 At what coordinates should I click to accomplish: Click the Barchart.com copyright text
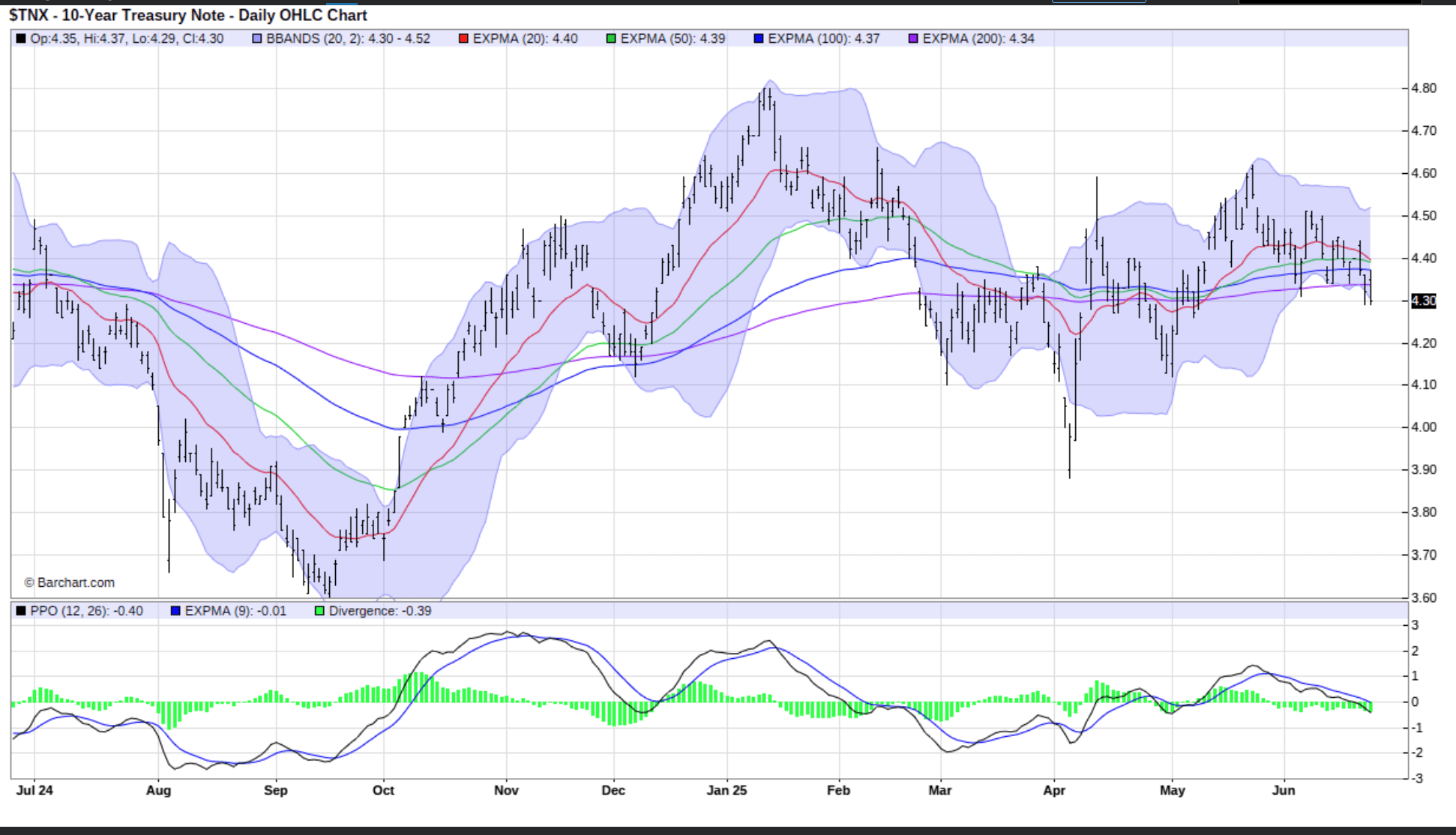click(70, 582)
